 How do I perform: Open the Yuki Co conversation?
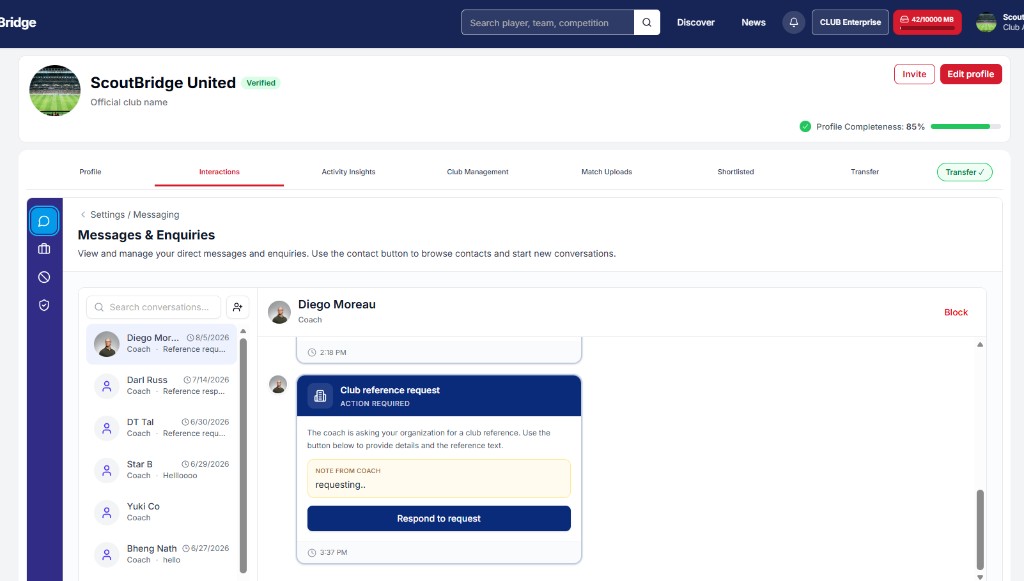pyautogui.click(x=161, y=512)
